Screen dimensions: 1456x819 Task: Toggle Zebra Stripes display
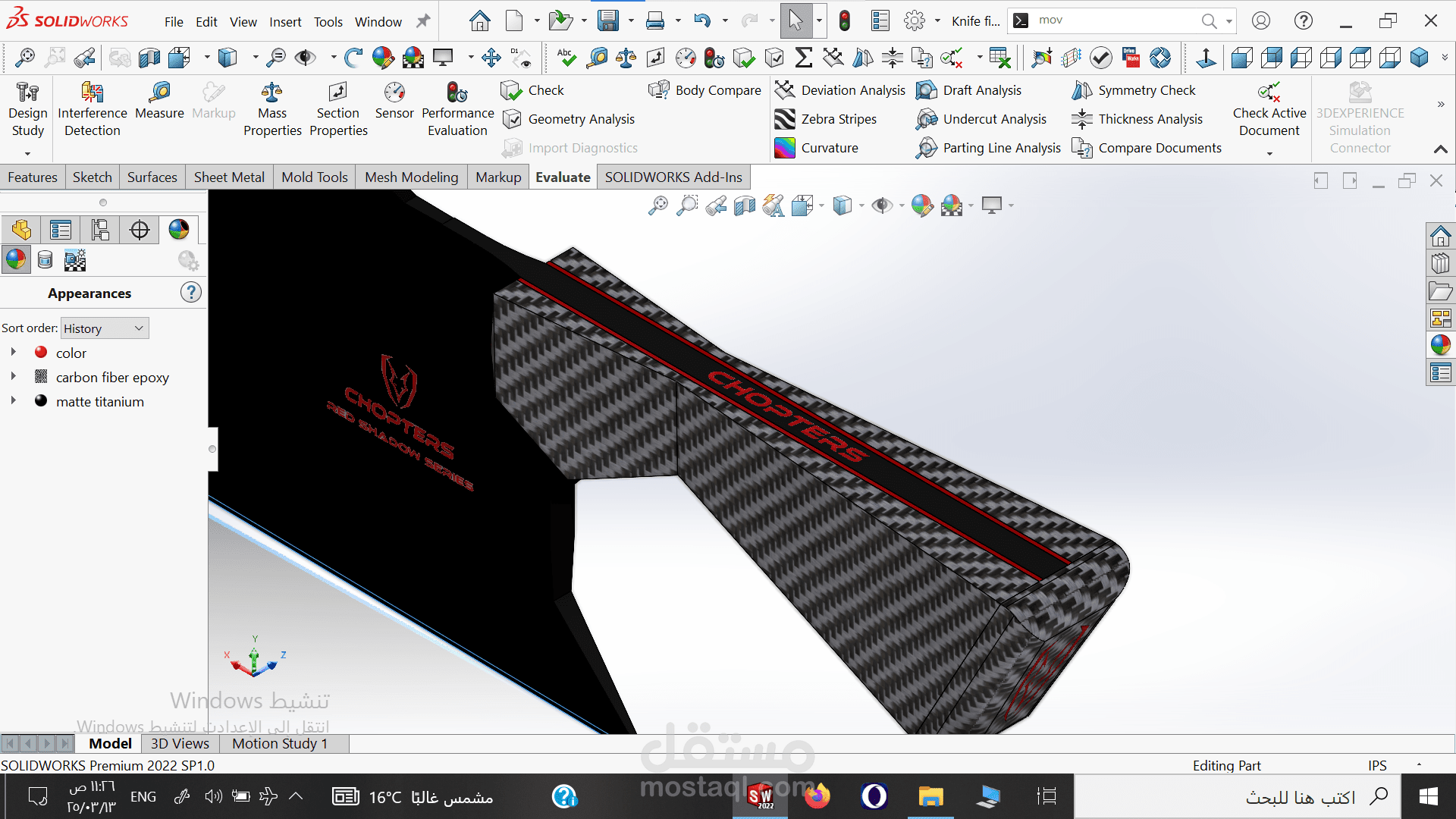825,119
